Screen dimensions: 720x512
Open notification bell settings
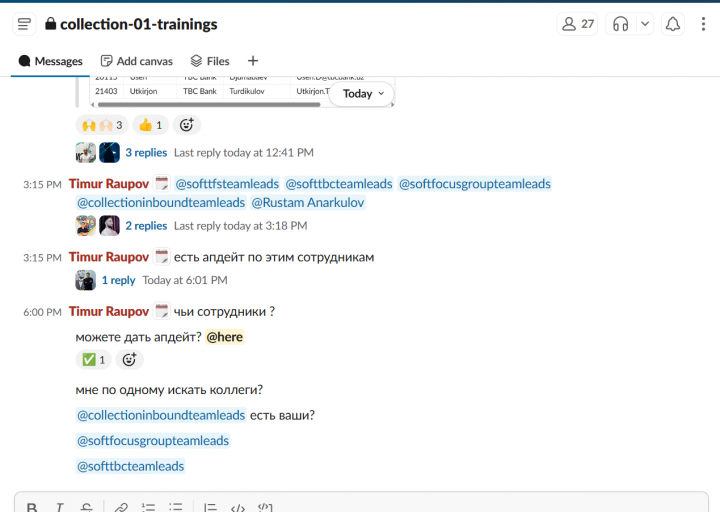(x=673, y=24)
